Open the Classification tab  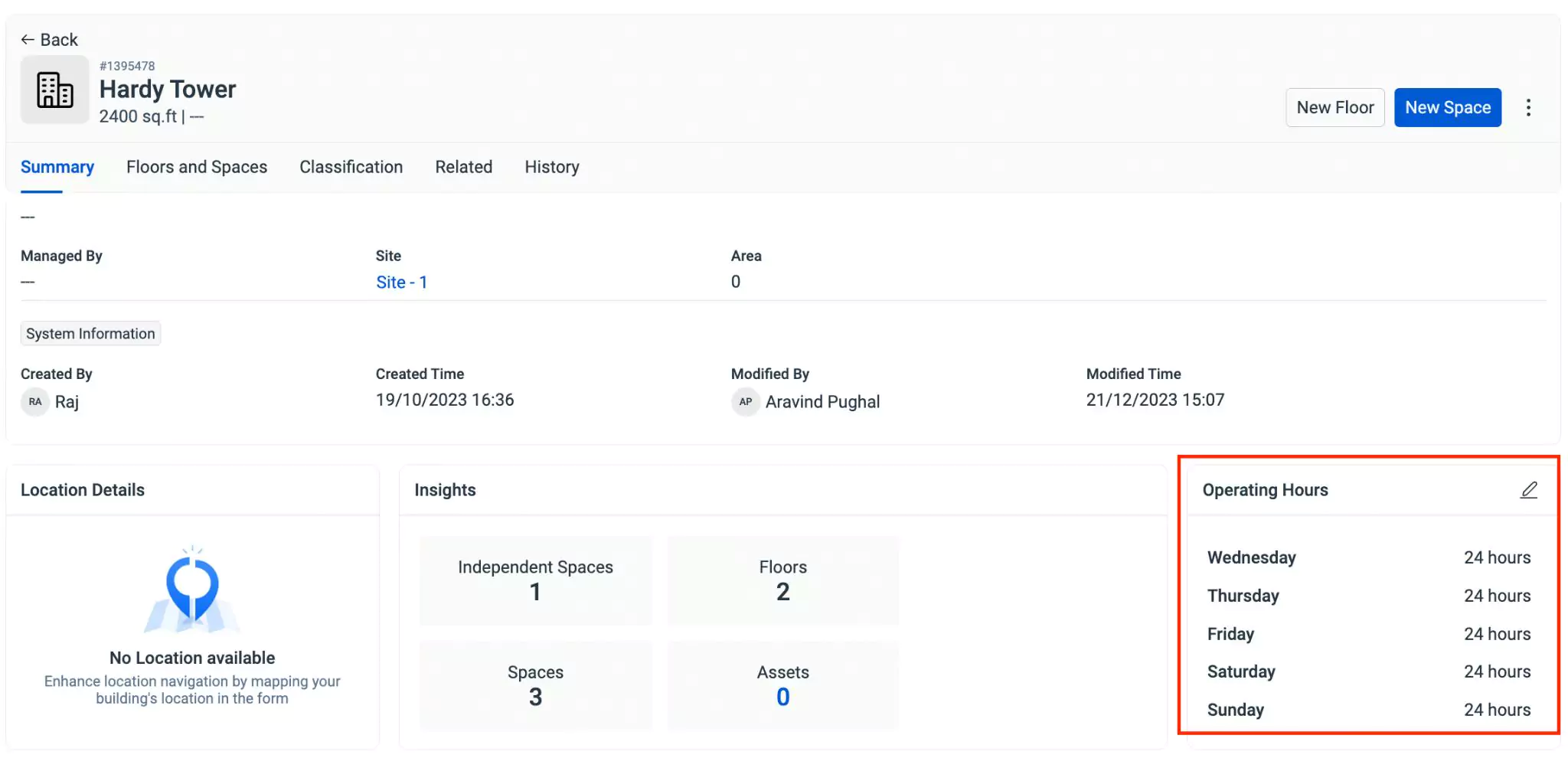[351, 167]
